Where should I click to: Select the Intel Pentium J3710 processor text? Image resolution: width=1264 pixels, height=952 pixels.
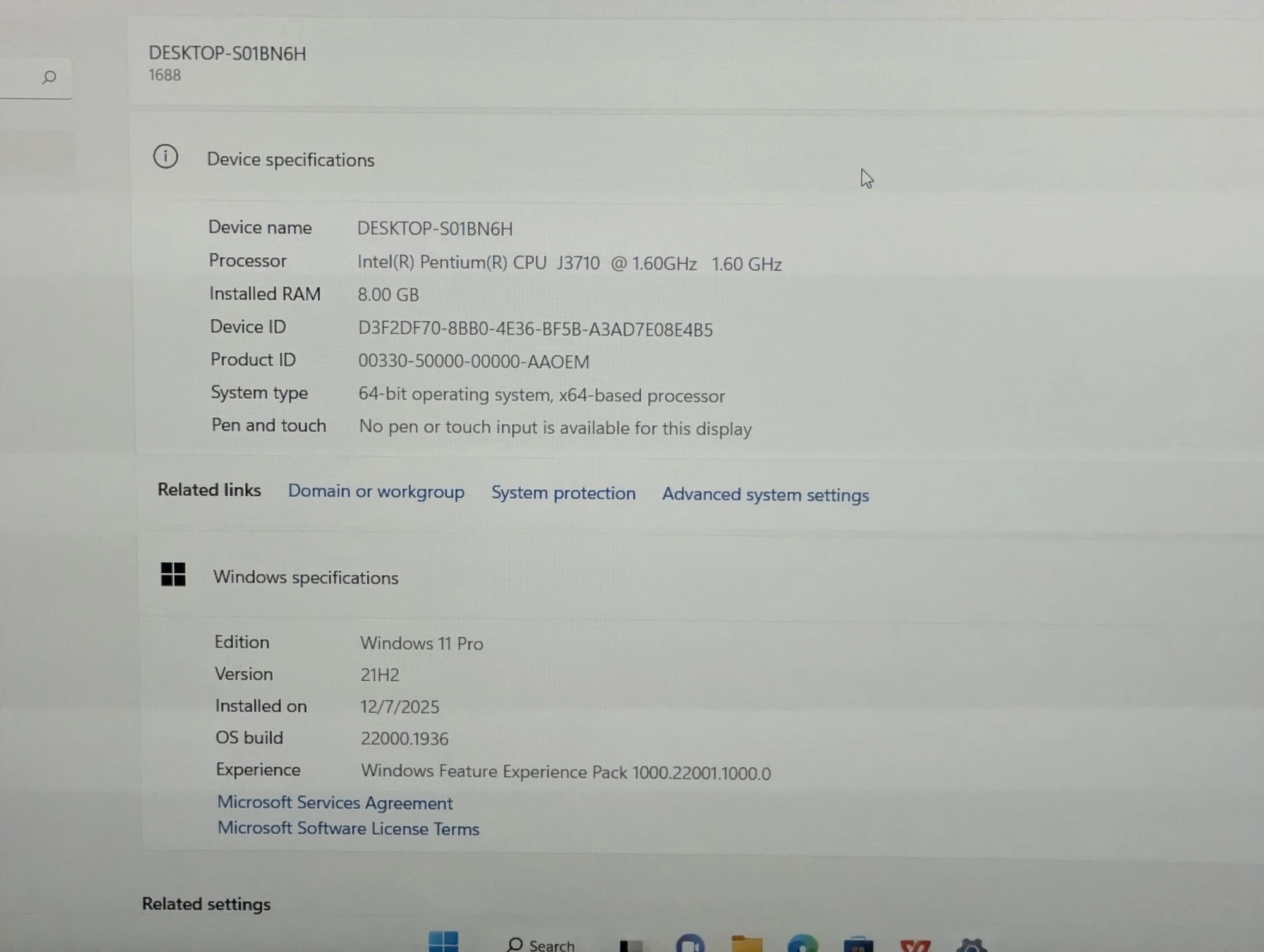click(x=569, y=263)
